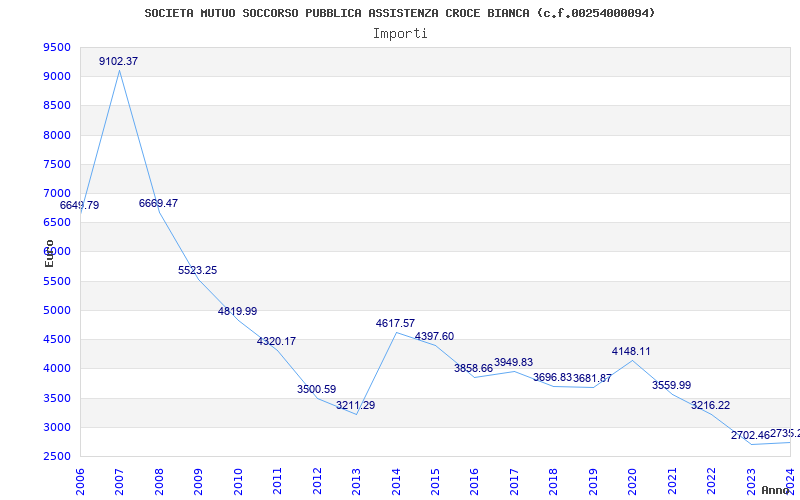Select the 2013 x-axis year label
This screenshot has width=800, height=500.
click(x=356, y=481)
